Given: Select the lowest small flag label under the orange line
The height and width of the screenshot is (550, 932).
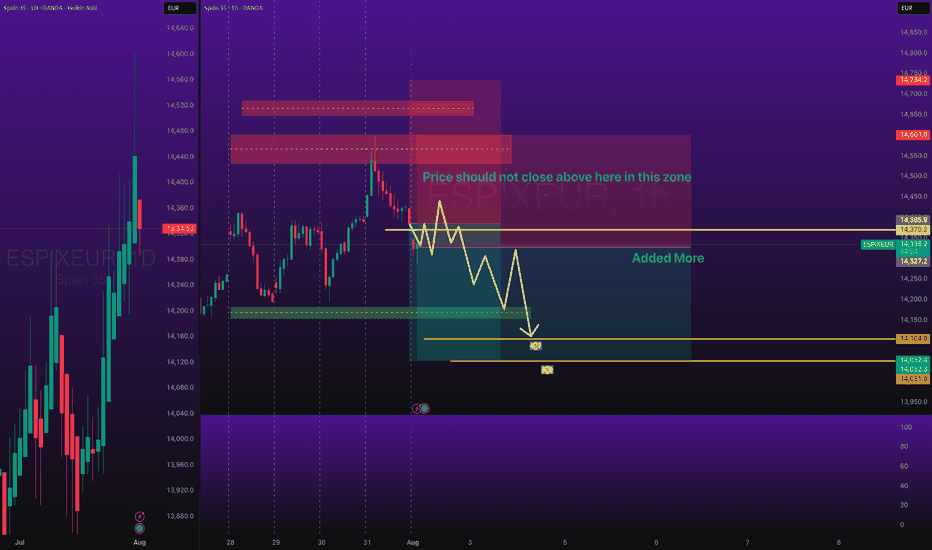Looking at the screenshot, I should [547, 370].
